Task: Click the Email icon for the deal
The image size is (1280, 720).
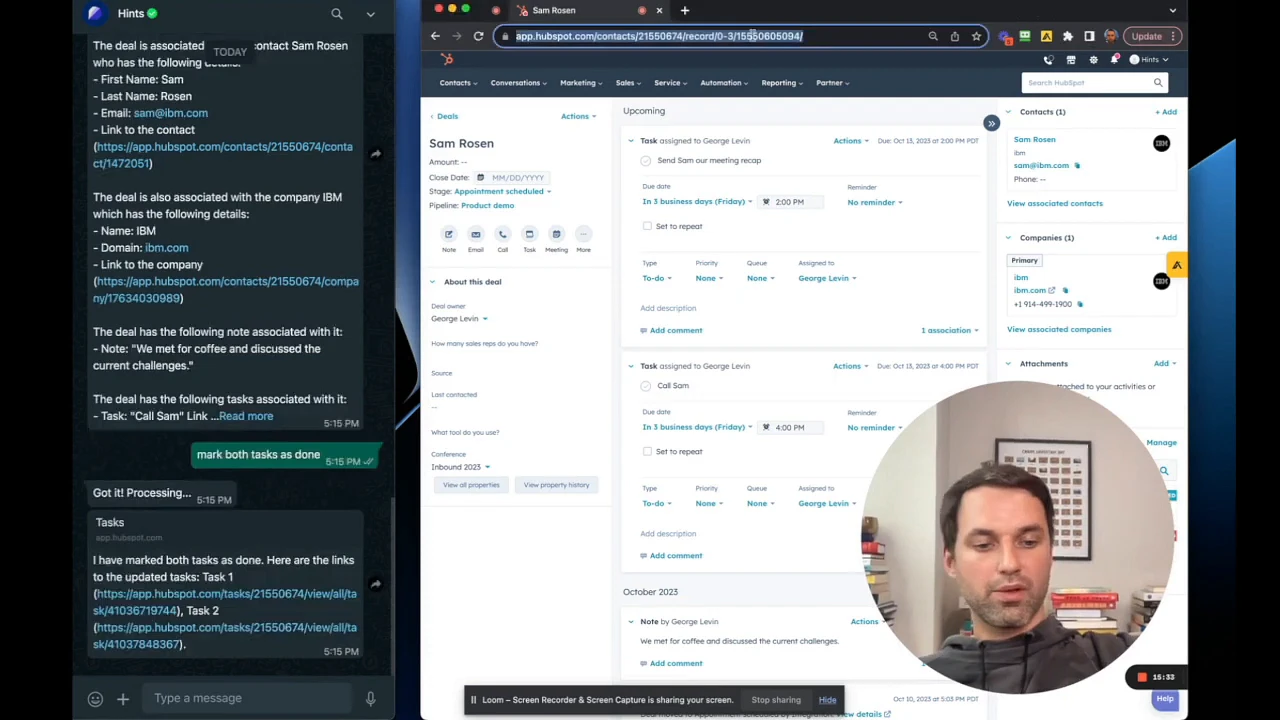Action: pyautogui.click(x=476, y=234)
